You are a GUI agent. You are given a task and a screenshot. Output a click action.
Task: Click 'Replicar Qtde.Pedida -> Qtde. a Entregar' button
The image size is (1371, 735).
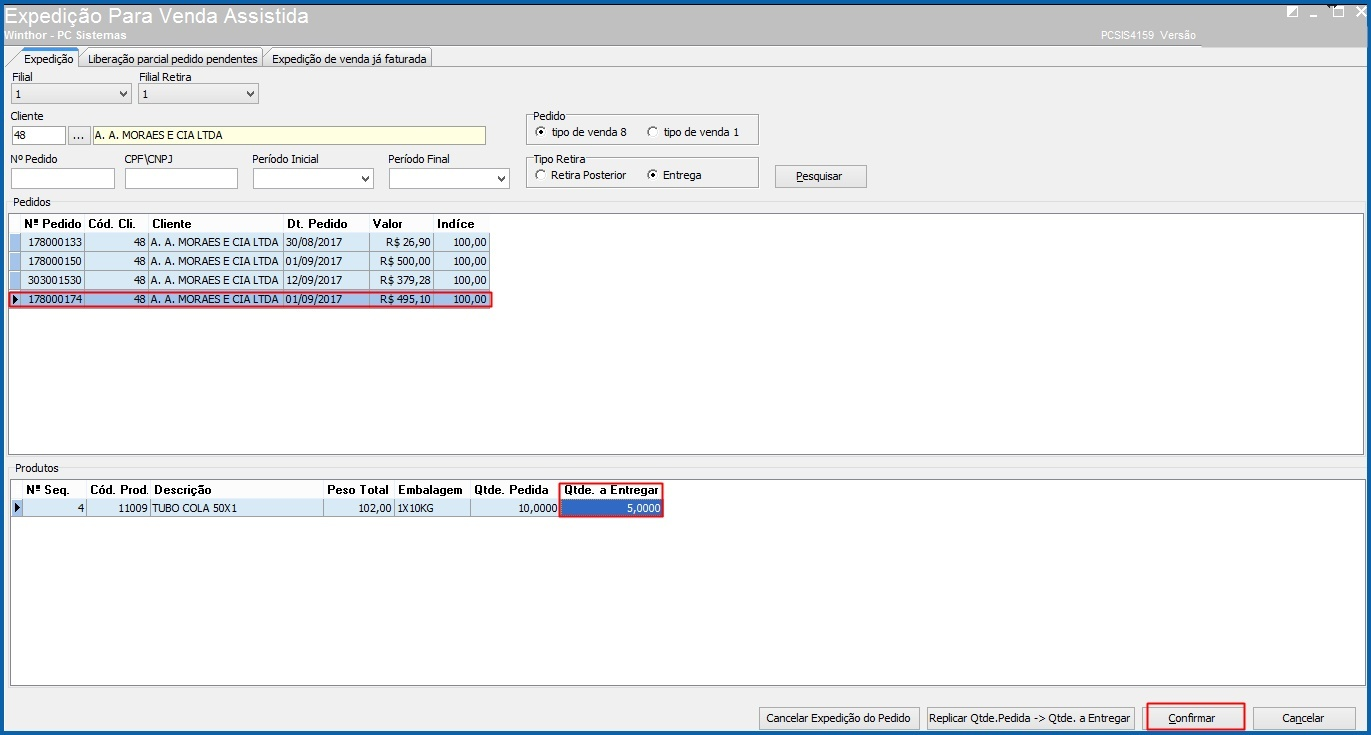tap(1030, 718)
